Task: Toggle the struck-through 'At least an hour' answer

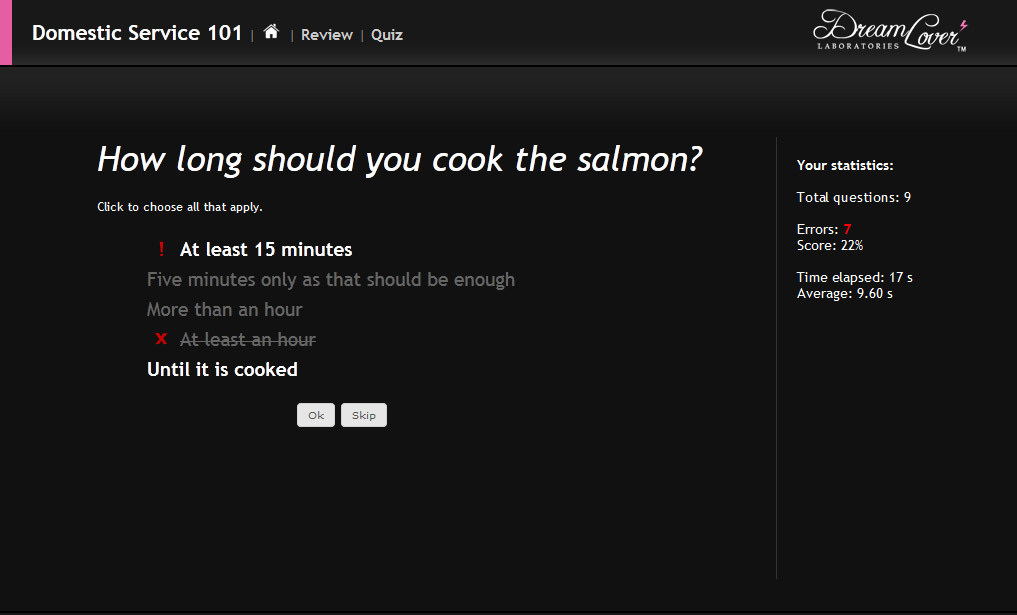Action: point(248,339)
